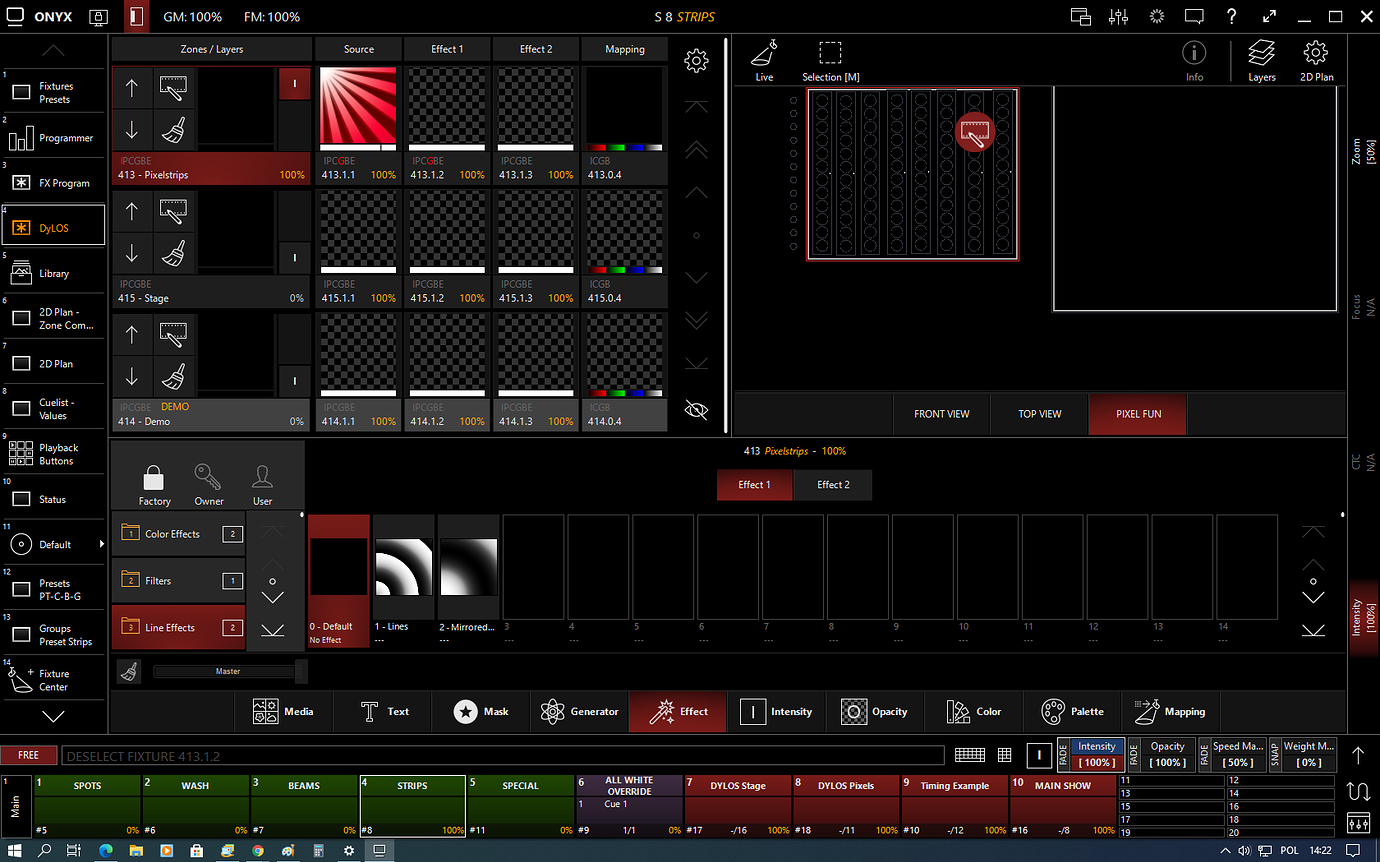
Task: Open Fixtures Presets in sidebar
Action: [x=53, y=93]
